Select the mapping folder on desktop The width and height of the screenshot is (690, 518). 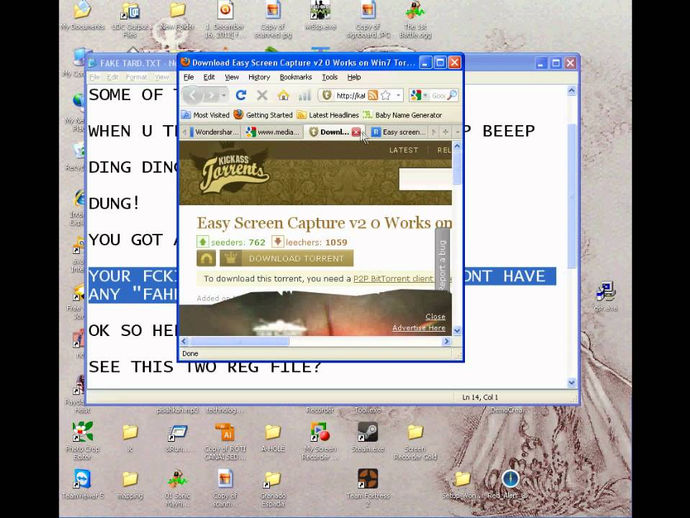click(x=130, y=484)
